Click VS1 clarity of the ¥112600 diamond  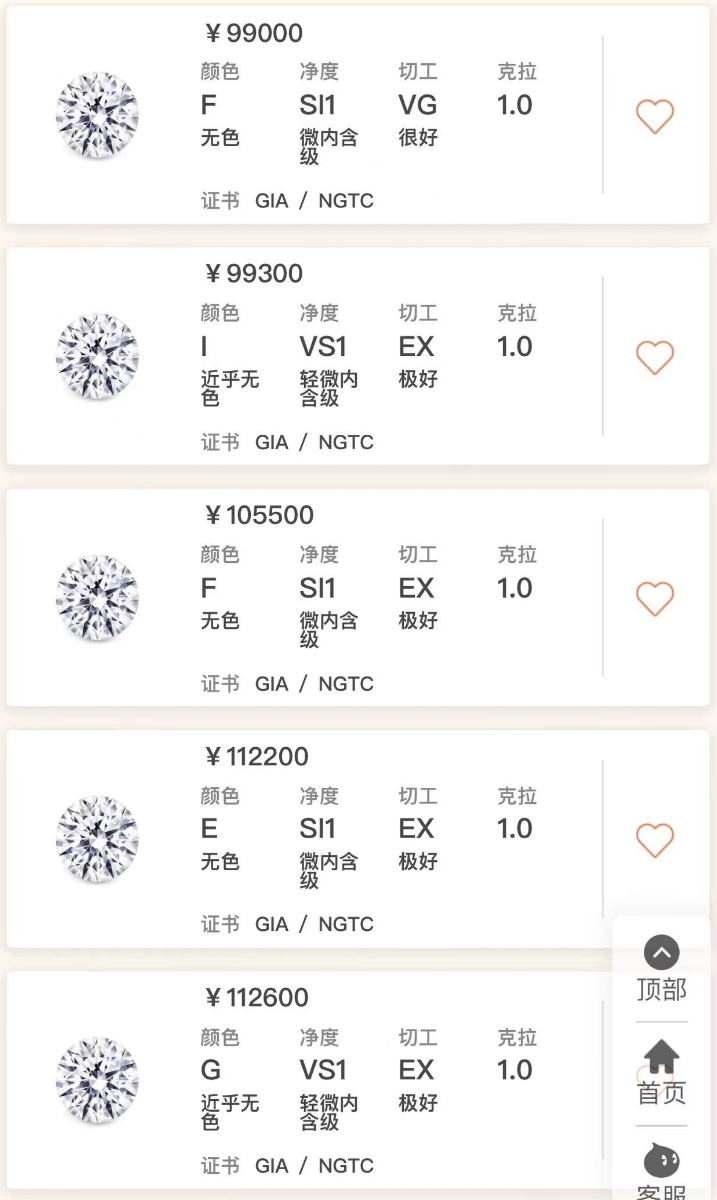pos(323,1070)
